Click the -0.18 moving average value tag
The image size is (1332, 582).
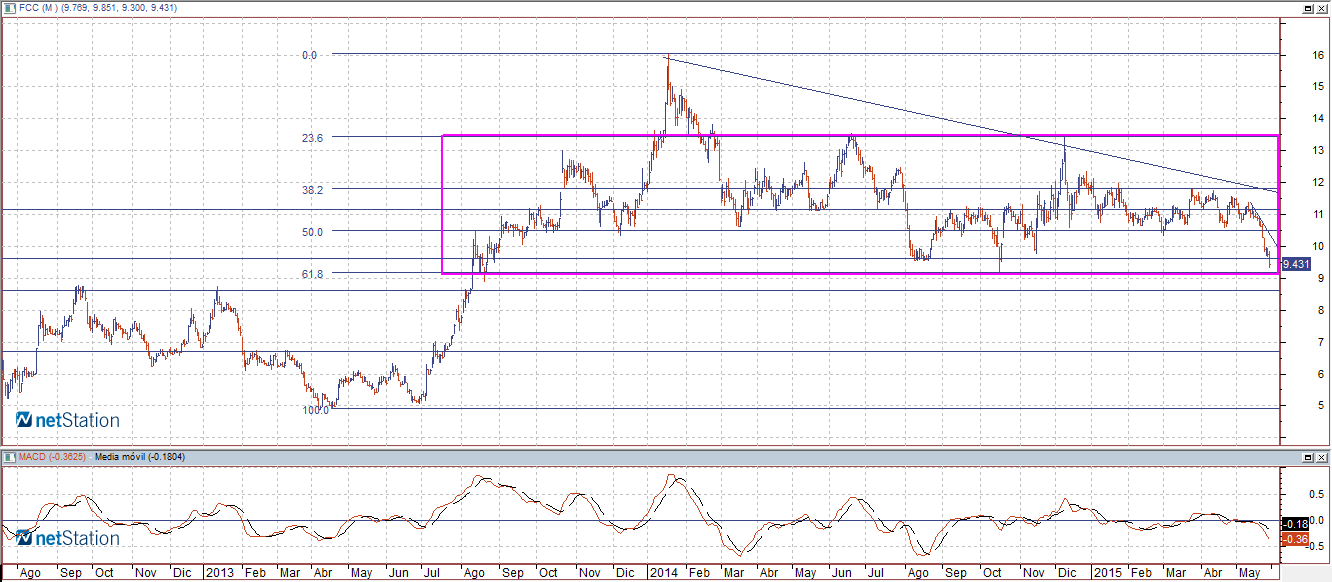(x=1296, y=524)
